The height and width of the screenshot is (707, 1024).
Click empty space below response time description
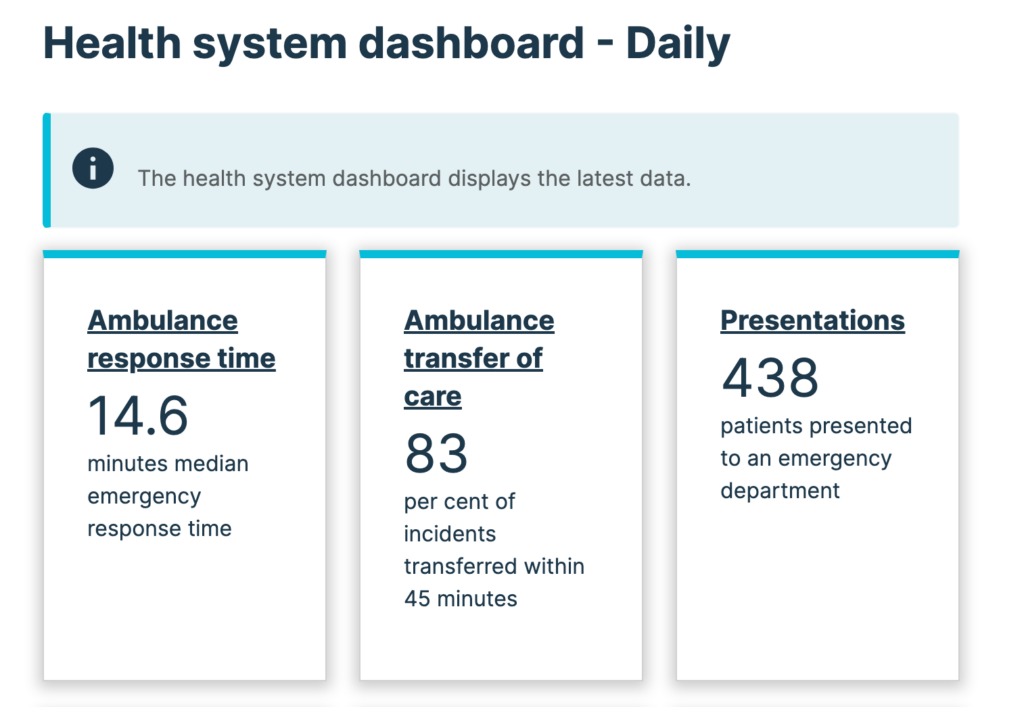(x=184, y=610)
